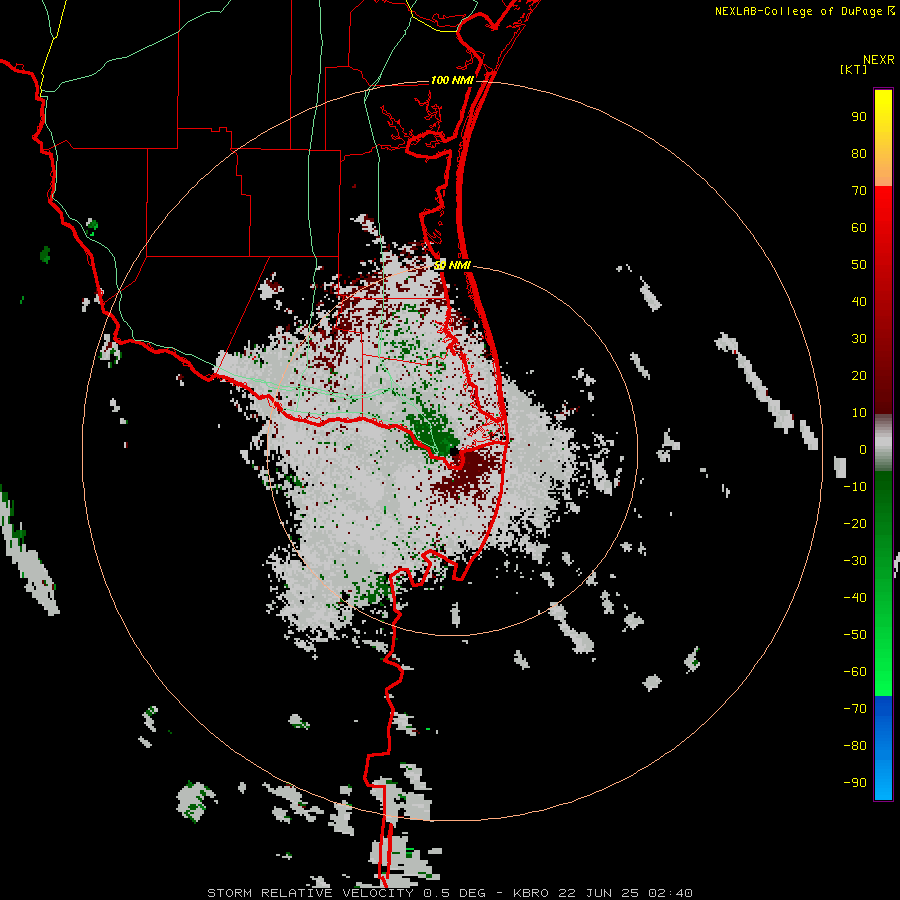The height and width of the screenshot is (900, 900).
Task: Click the 90 value on velocity scale
Action: pyautogui.click(x=859, y=117)
